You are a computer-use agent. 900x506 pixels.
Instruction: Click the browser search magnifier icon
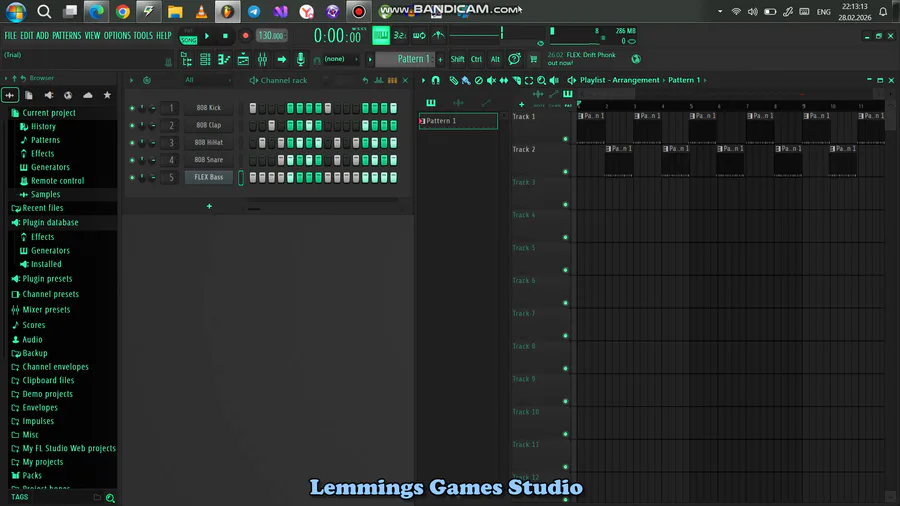pos(110,498)
